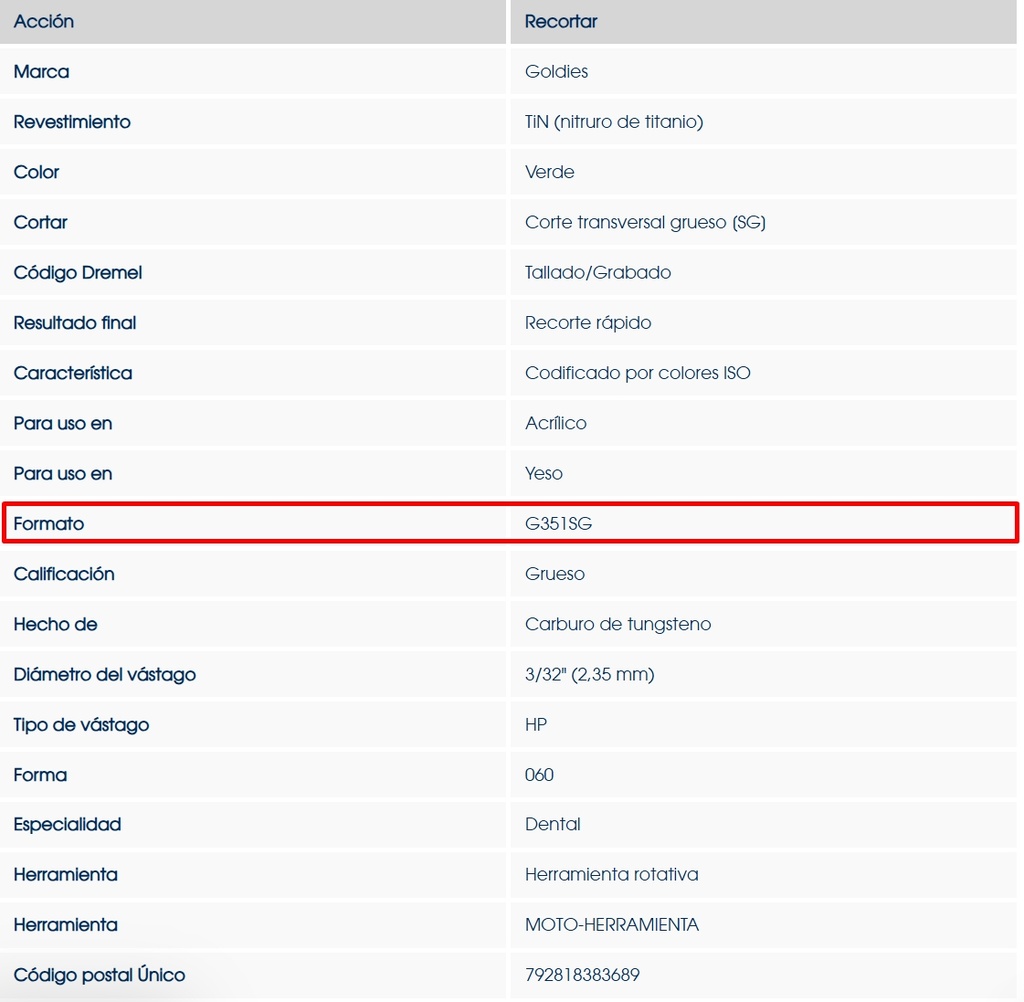Select Corte transversal grueso (SG) text
1024x1002 pixels.
(x=645, y=222)
